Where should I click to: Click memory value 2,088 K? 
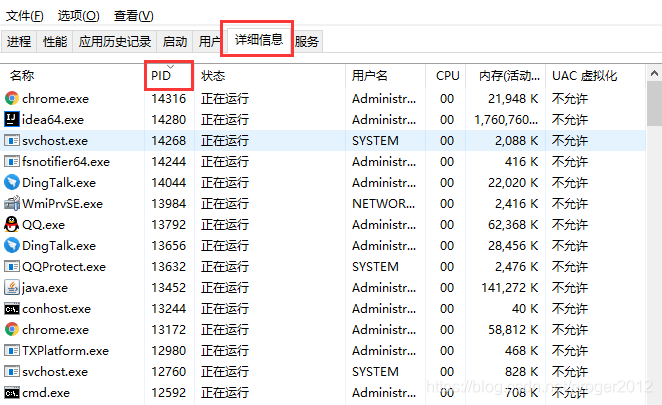(x=516, y=141)
